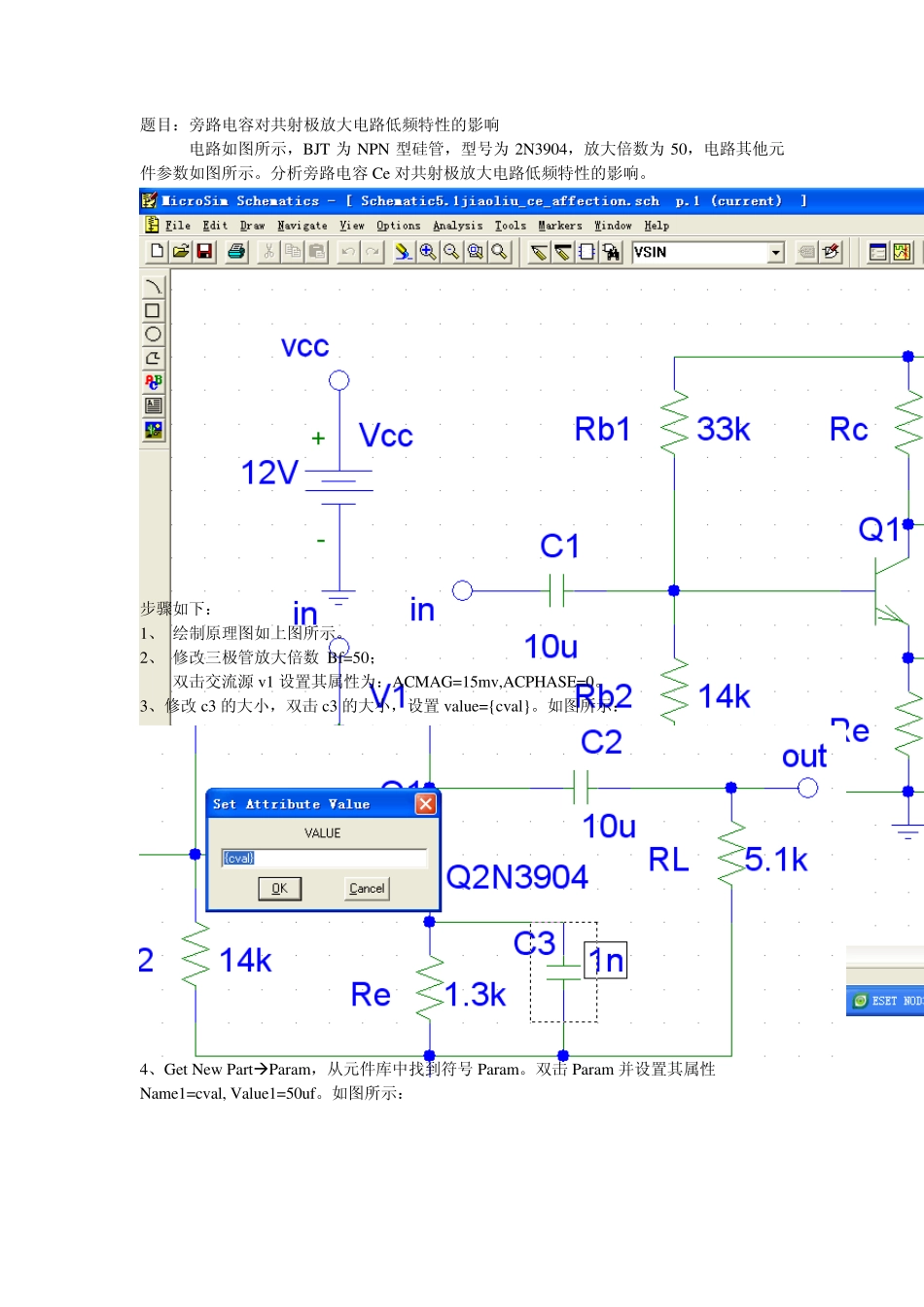This screenshot has height=1307, width=924.
Task: Click the Simulate run icon
Action: pyautogui.click(x=902, y=252)
